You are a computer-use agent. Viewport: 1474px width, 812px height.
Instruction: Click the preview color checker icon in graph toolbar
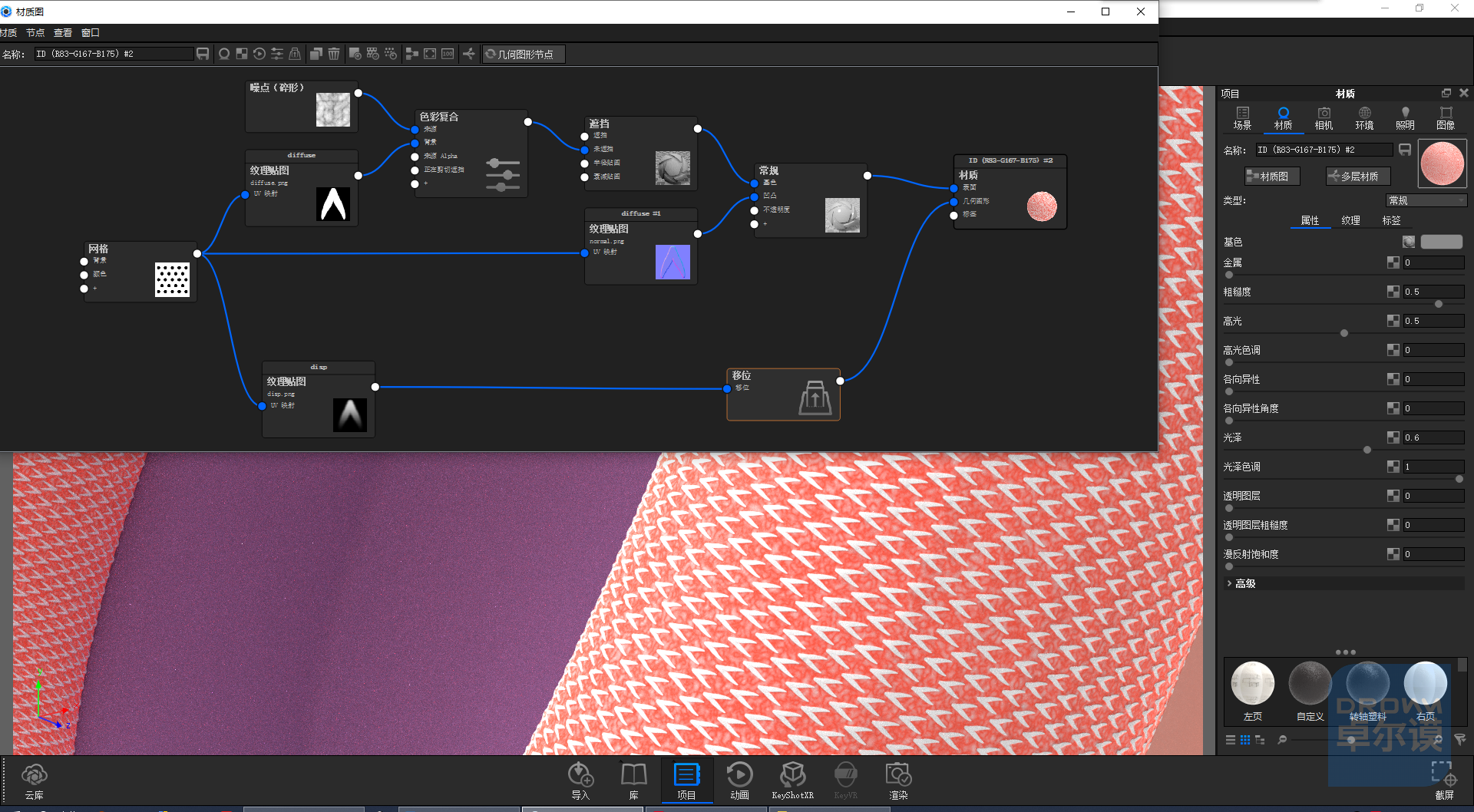click(x=242, y=54)
